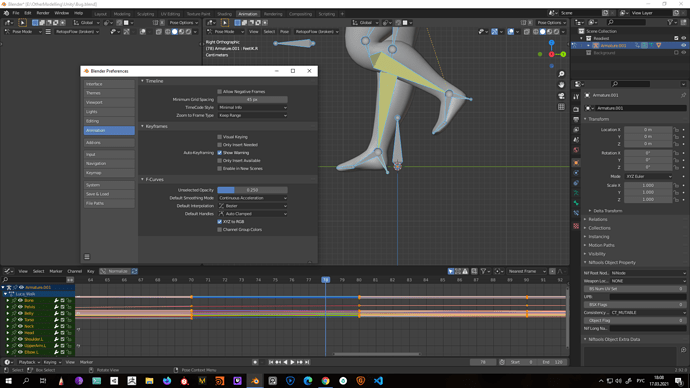Click the Blender icon in the taskbar
Viewport: 690px width, 388px height.
(x=255, y=381)
